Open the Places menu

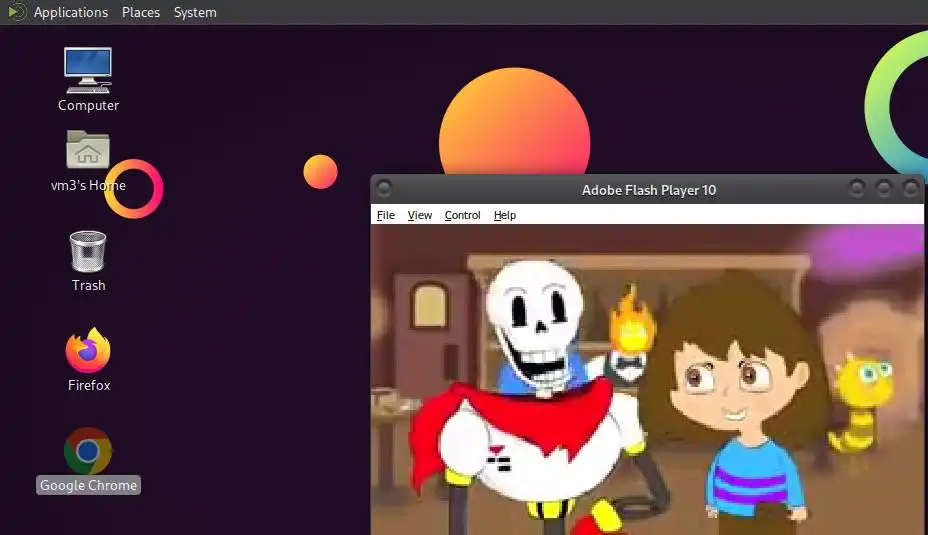pyautogui.click(x=141, y=12)
